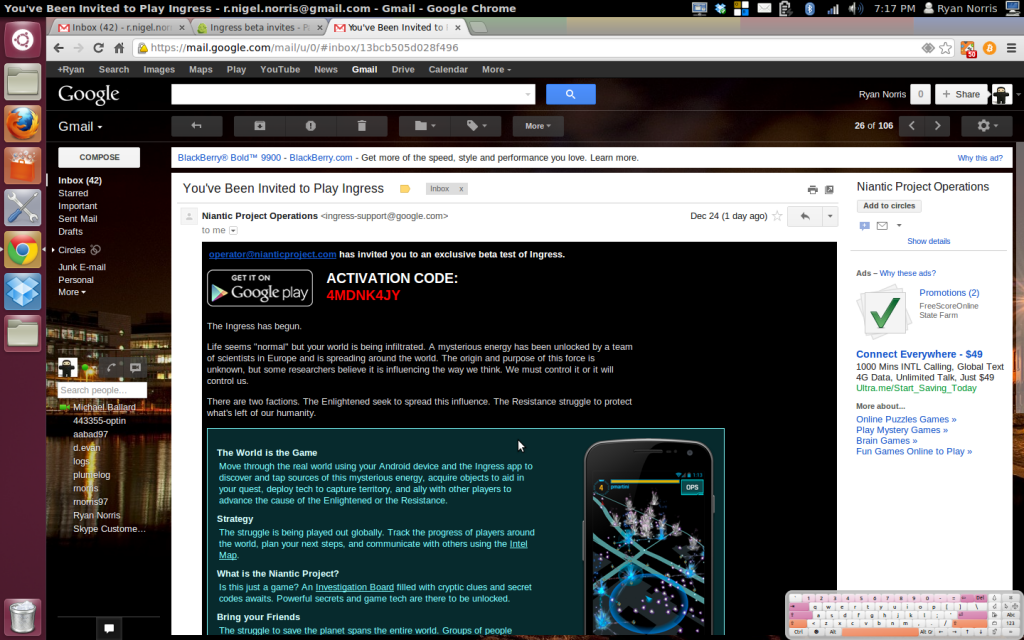Open the More menu in Google bar
This screenshot has height=640, width=1024.
(496, 69)
